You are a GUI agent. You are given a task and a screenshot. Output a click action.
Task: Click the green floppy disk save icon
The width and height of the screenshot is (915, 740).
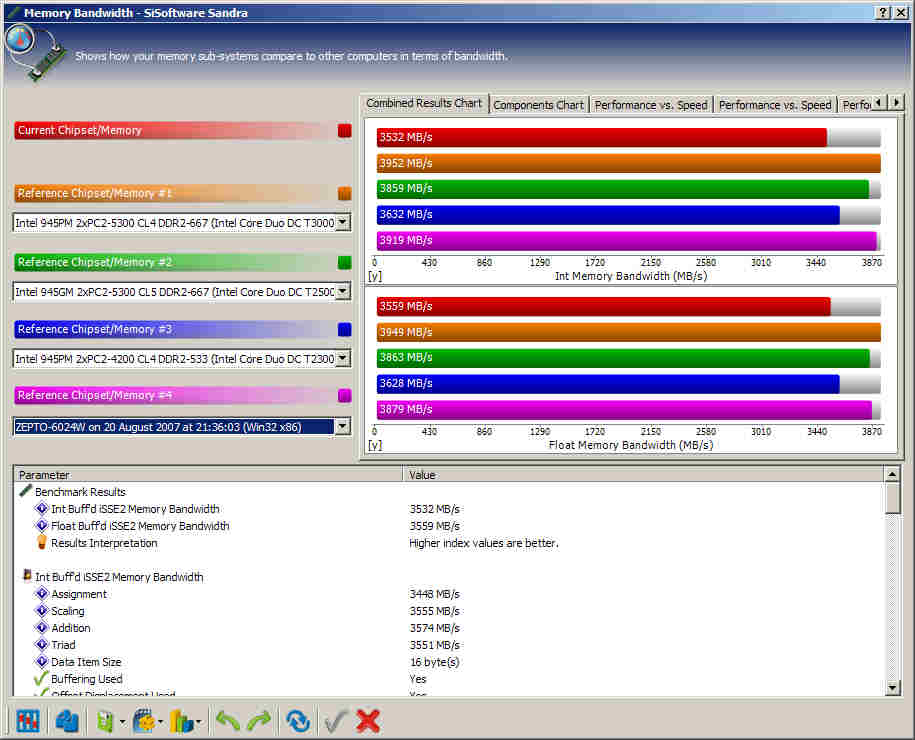(106, 720)
